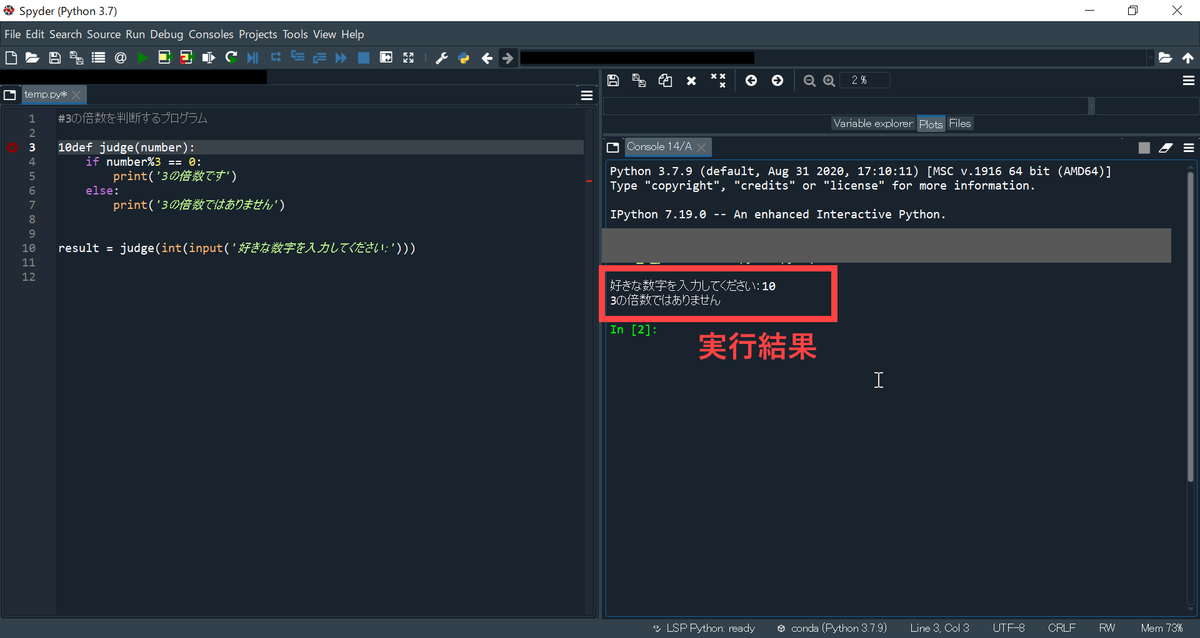Open the Debug menu
Viewport: 1200px width, 638px height.
pos(167,34)
